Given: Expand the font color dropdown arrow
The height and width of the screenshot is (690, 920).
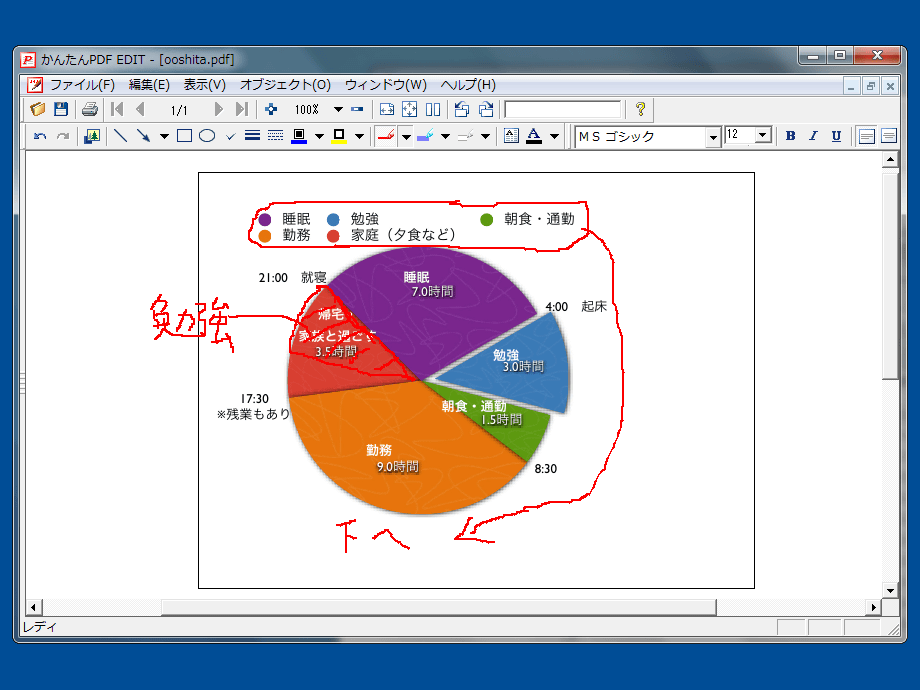Looking at the screenshot, I should pos(554,136).
